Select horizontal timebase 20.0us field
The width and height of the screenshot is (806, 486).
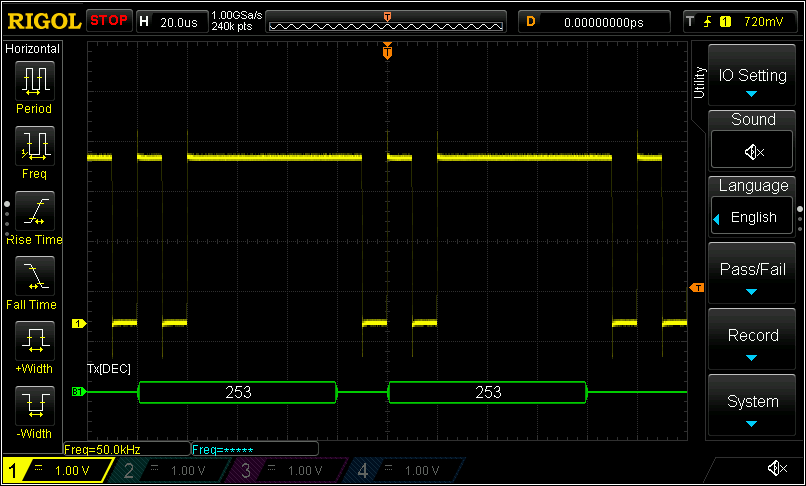click(171, 22)
